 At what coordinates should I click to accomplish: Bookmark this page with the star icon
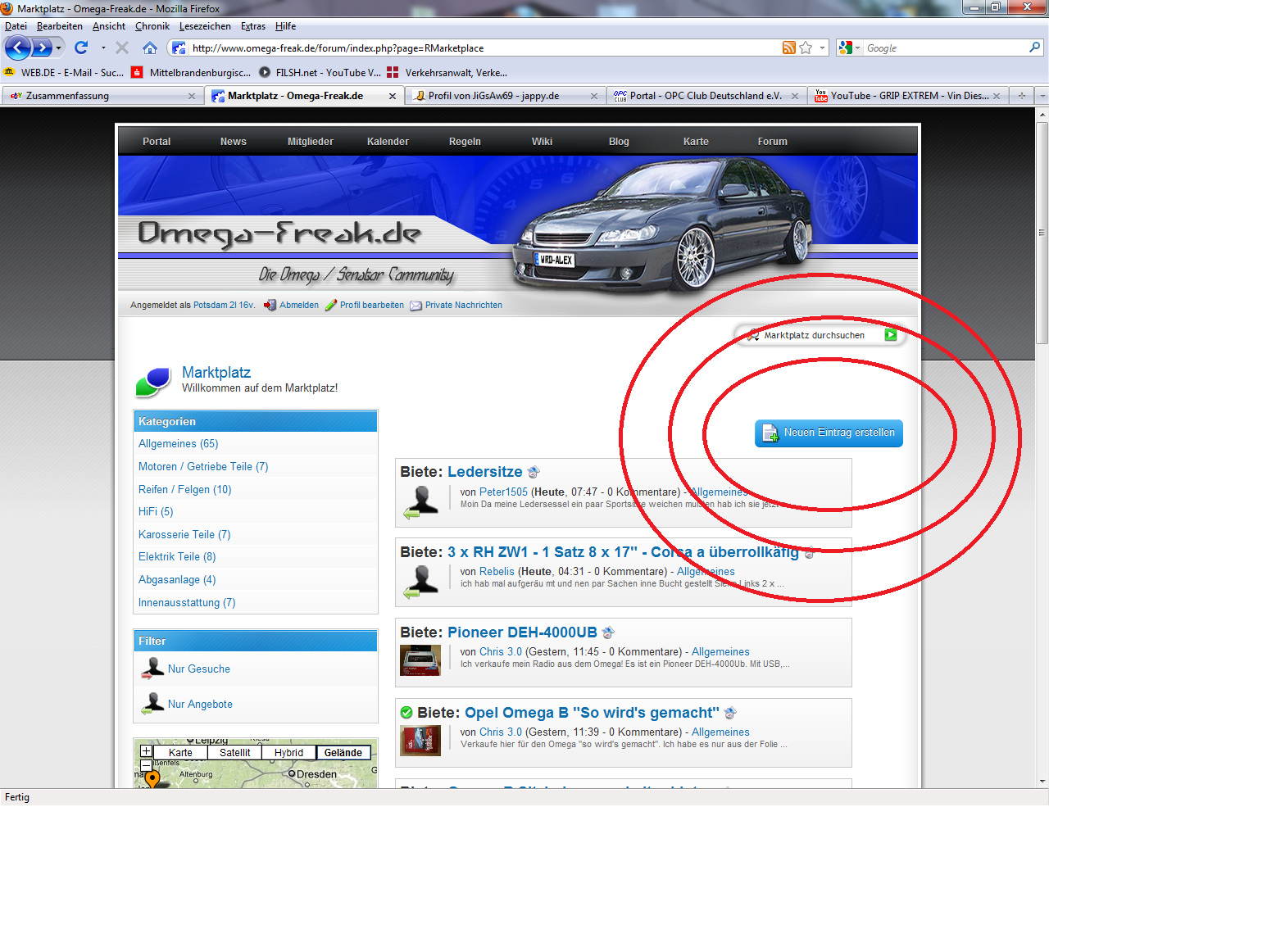pos(806,48)
